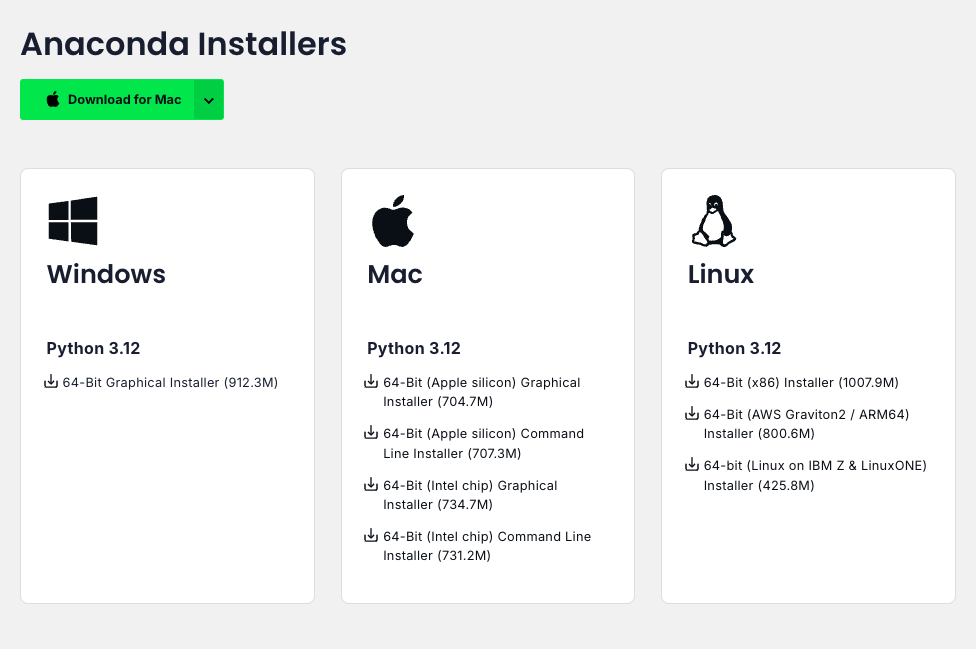Click the download icon for Apple silicon Graphical Installer

pyautogui.click(x=371, y=384)
